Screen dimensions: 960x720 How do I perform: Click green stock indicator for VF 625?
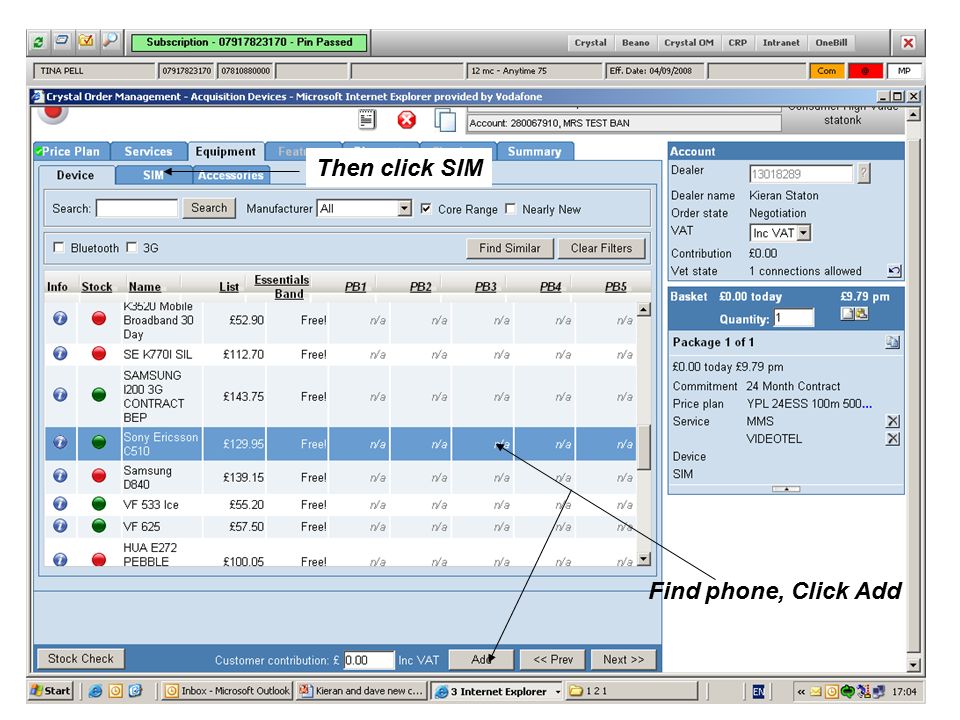tap(99, 525)
